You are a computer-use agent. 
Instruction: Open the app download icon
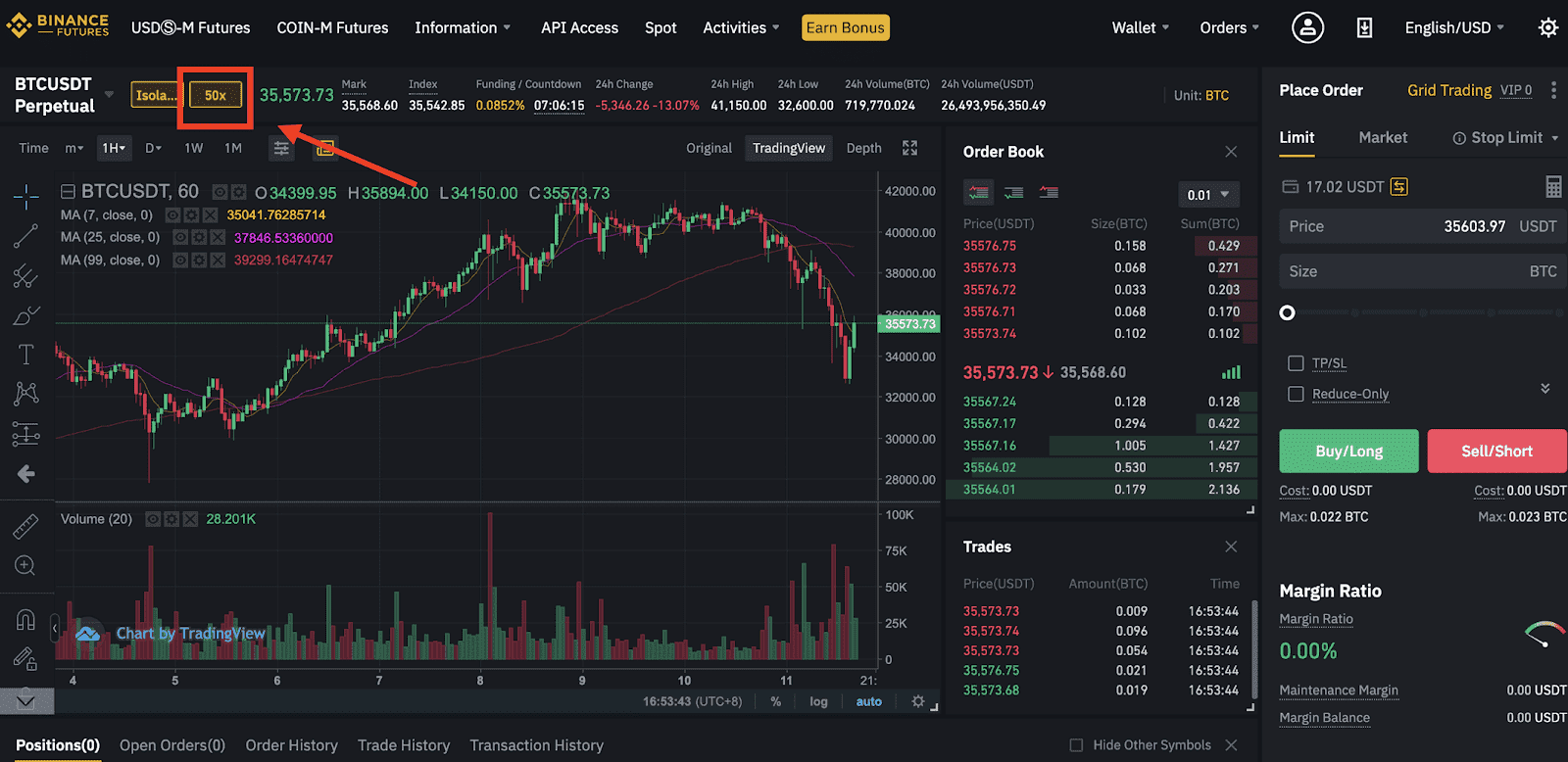coord(1364,27)
